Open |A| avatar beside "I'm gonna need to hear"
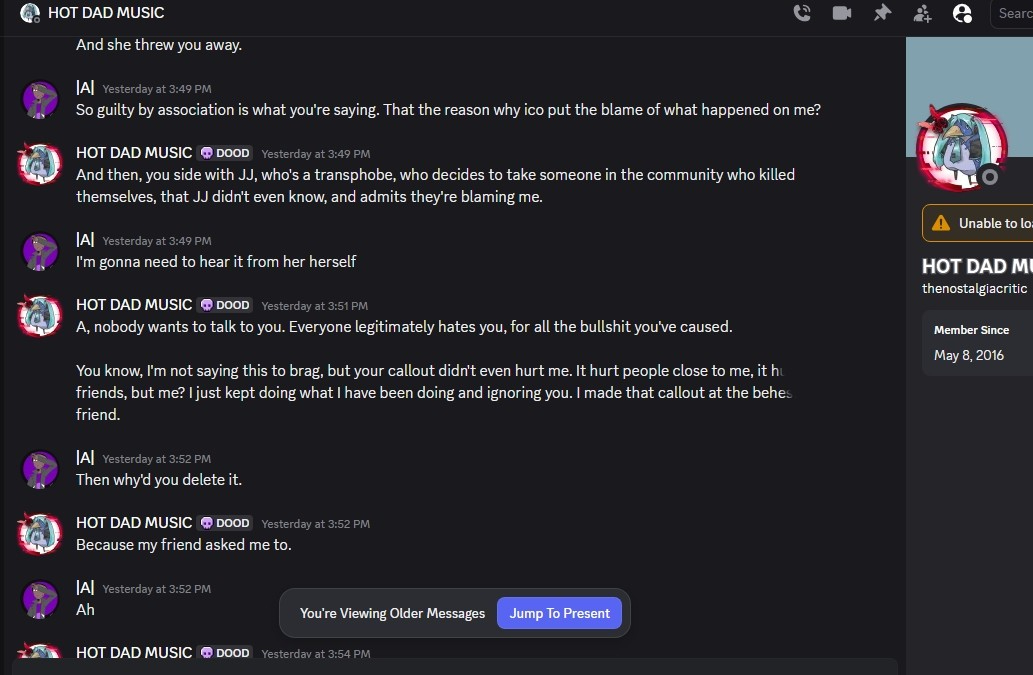1033x675 pixels. 41,251
